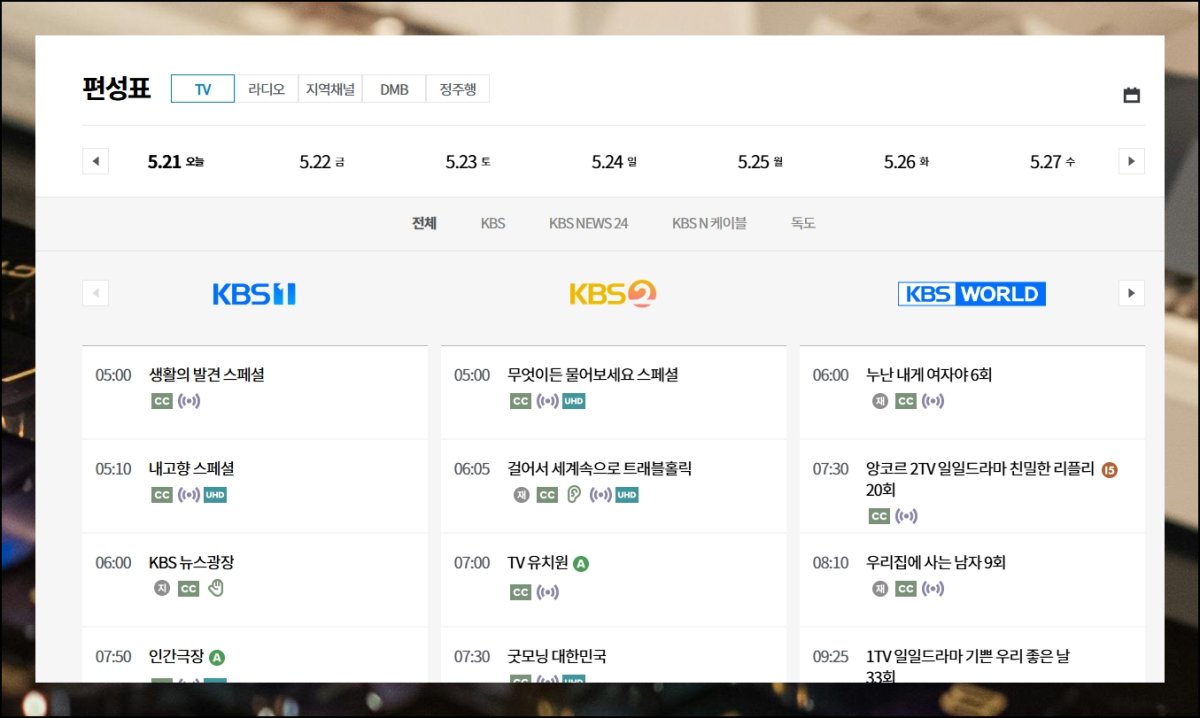Switch to the DMB tab
1200x718 pixels.
click(394, 89)
